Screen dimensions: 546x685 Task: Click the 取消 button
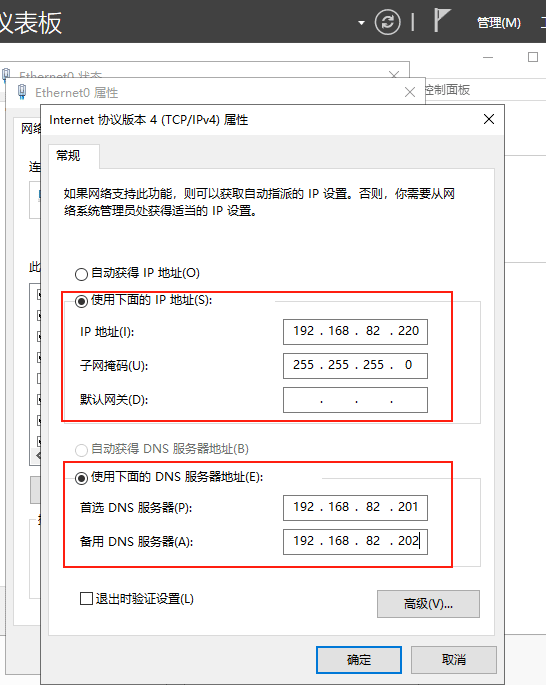tap(453, 660)
